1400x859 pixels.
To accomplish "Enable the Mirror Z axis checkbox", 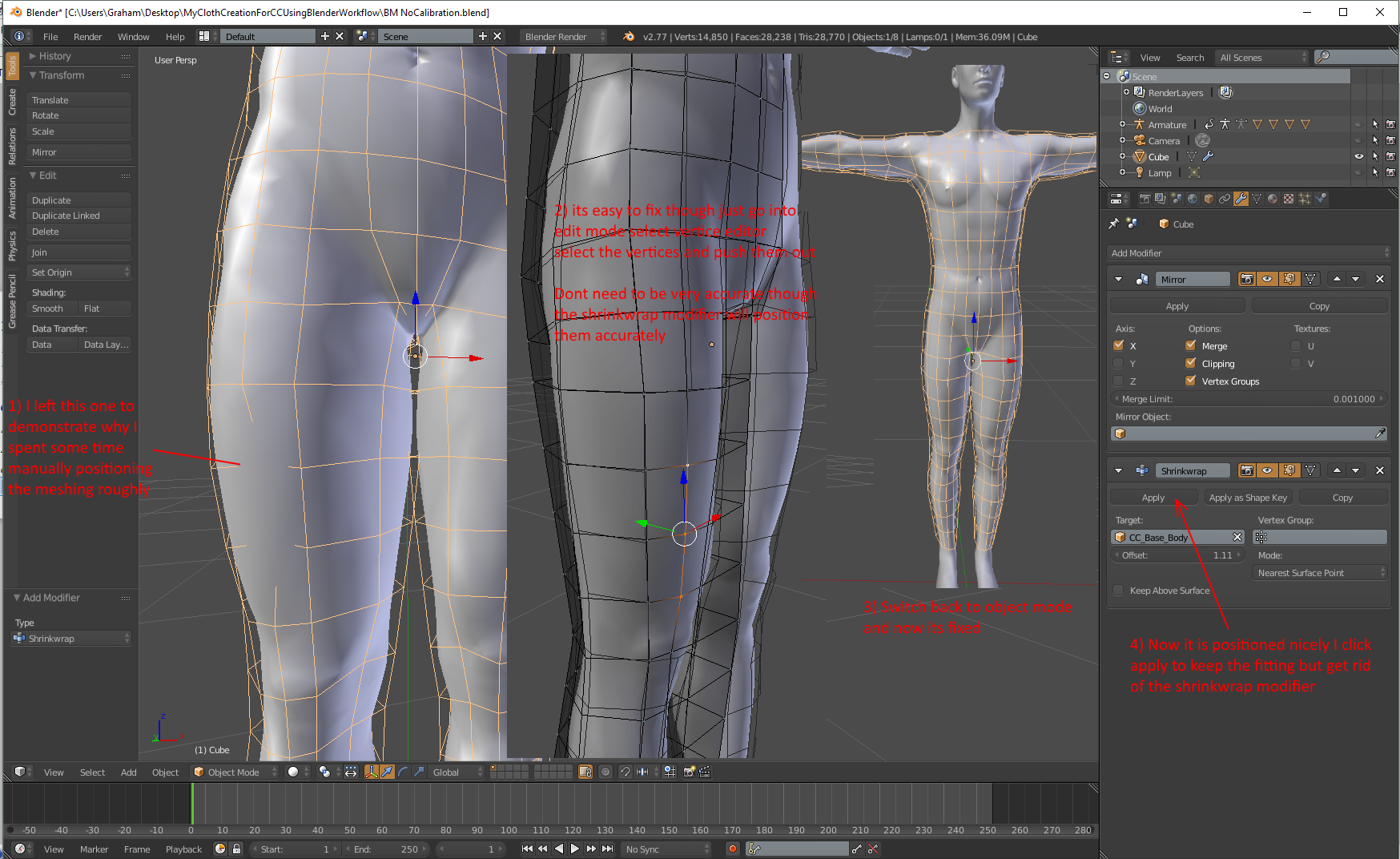I will pyautogui.click(x=1118, y=381).
